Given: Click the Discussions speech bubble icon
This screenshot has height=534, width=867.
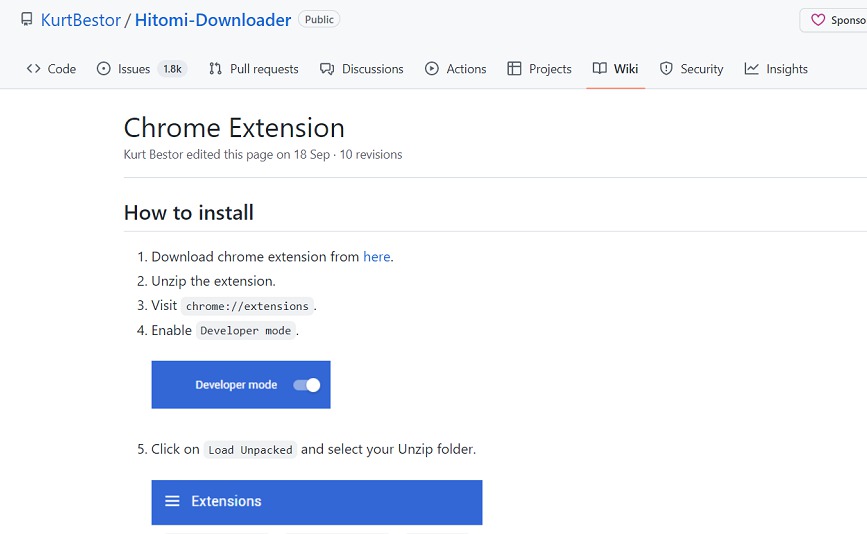Looking at the screenshot, I should [x=327, y=69].
